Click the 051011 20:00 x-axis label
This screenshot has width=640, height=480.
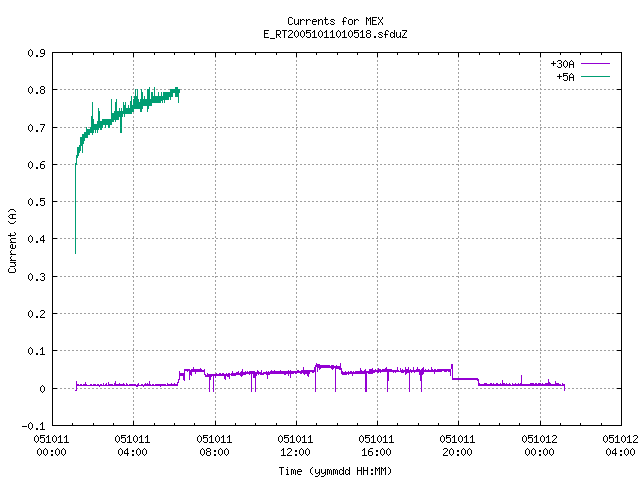click(457, 446)
